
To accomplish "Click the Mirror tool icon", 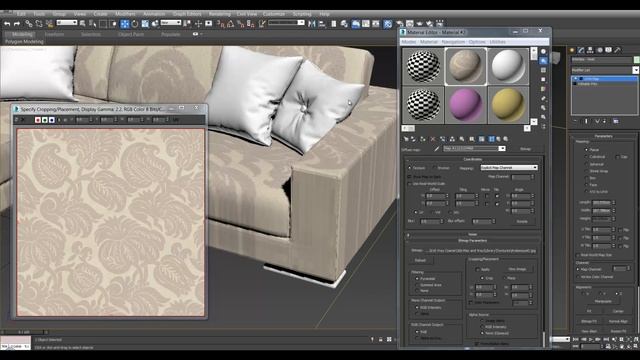I will click(312, 24).
